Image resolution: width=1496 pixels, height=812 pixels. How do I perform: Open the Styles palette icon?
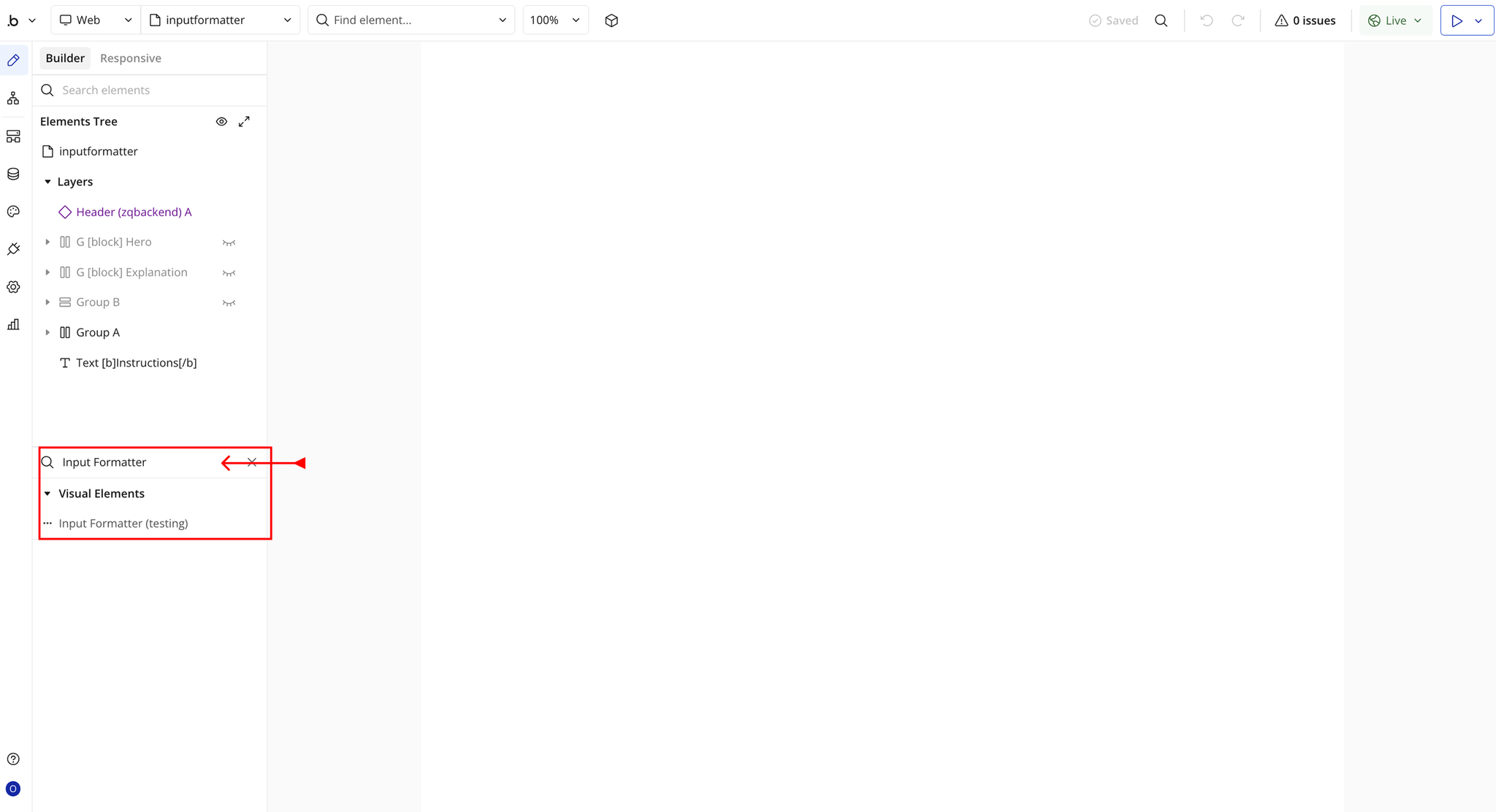pos(13,212)
